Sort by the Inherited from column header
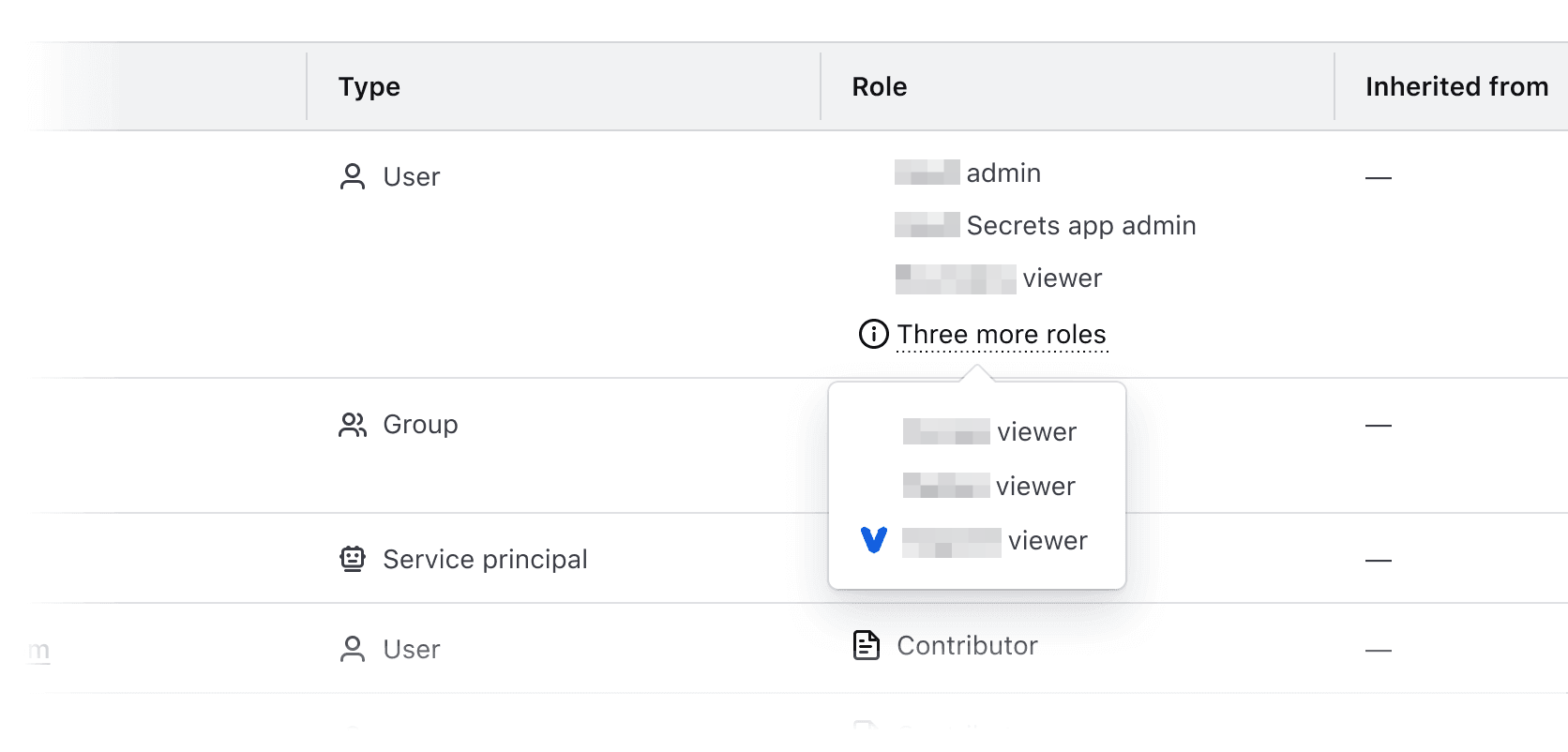Image resolution: width=1568 pixels, height=752 pixels. point(1456,86)
